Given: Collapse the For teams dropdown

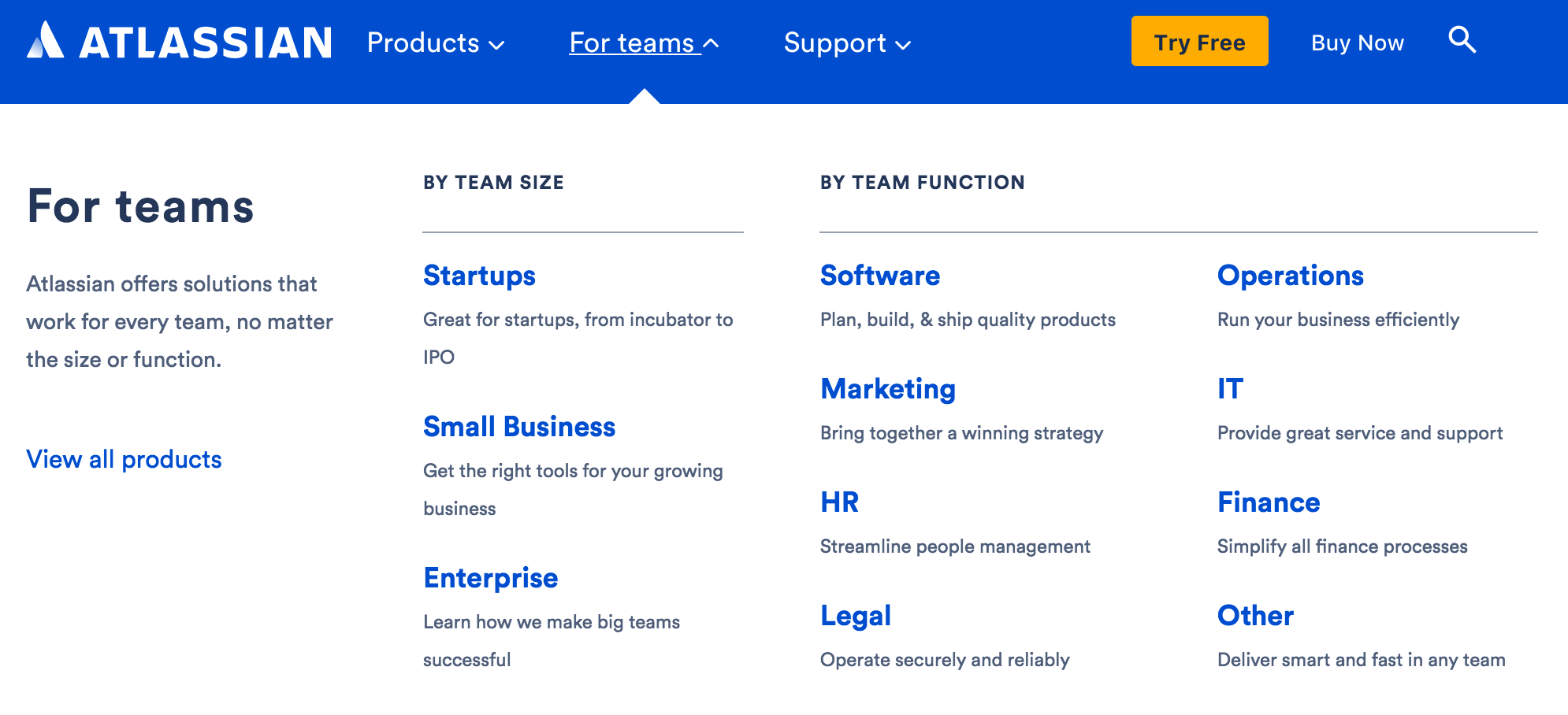Looking at the screenshot, I should coord(641,44).
